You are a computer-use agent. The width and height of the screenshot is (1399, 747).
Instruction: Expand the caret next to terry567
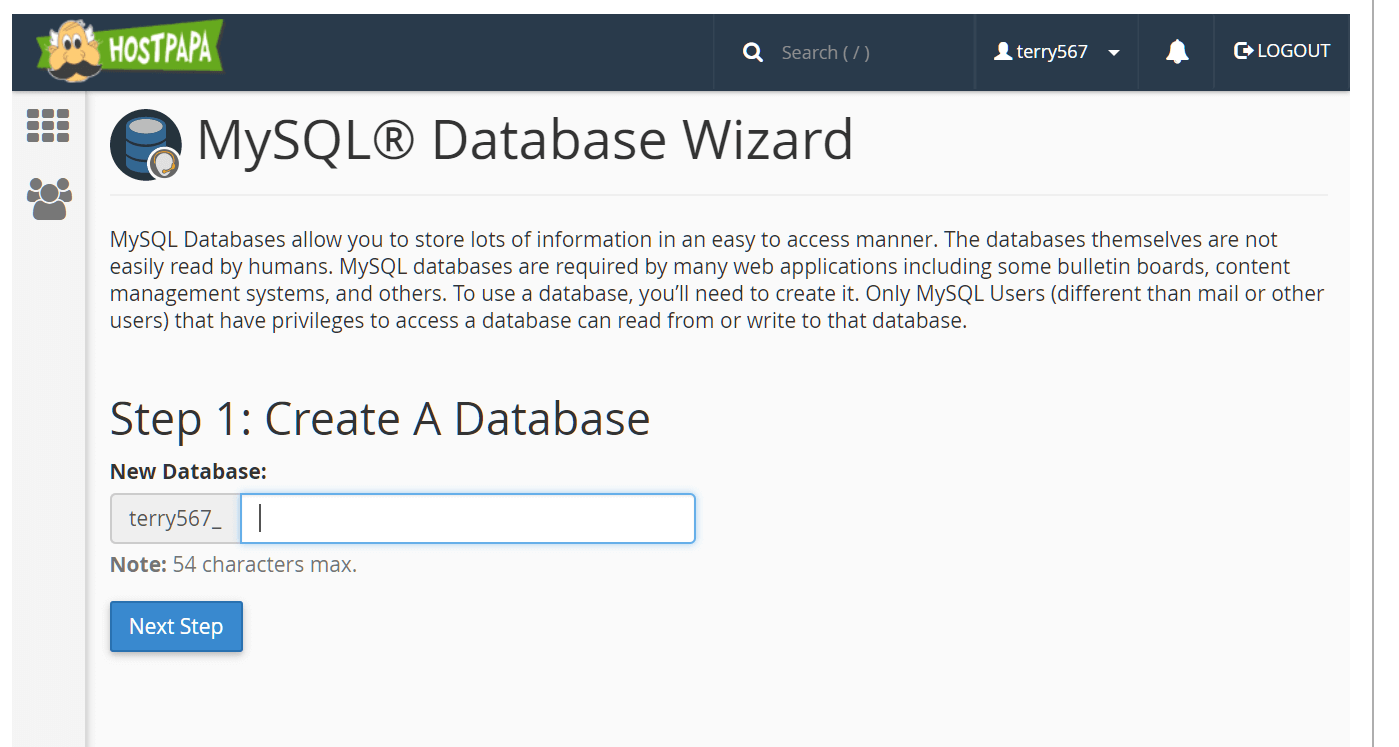1114,53
